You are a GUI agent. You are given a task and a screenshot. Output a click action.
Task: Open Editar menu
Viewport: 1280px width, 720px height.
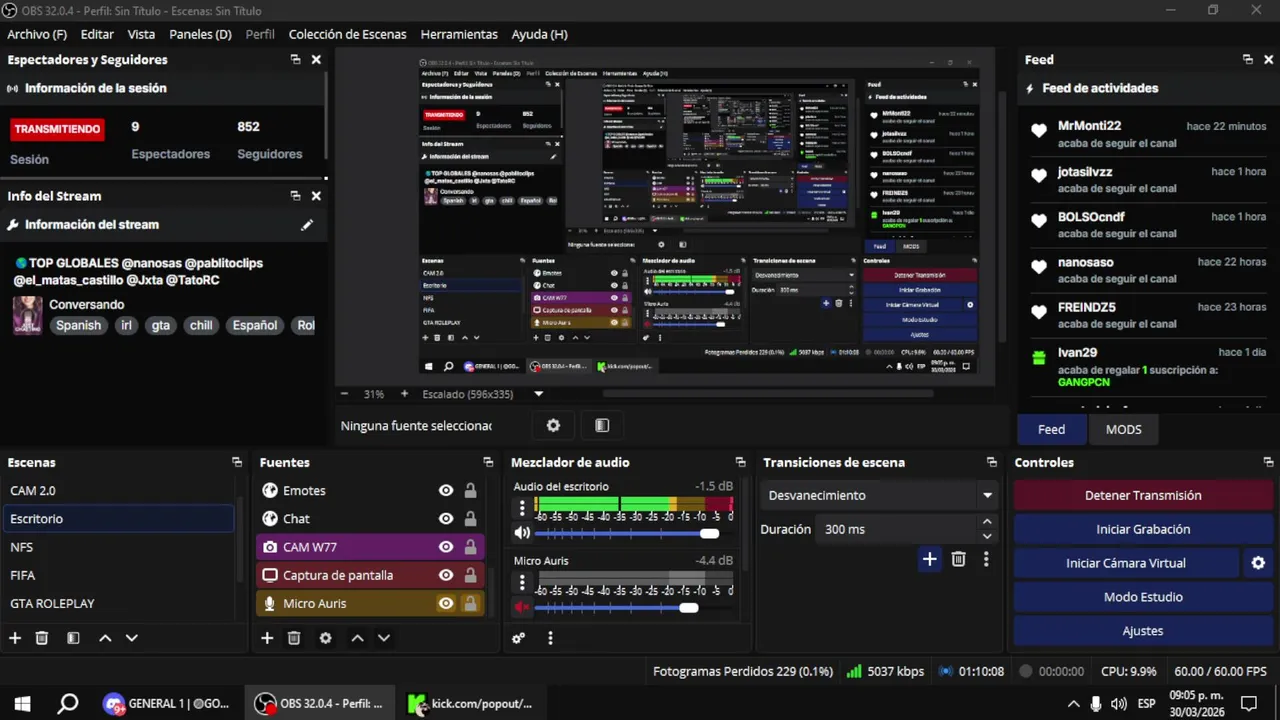click(97, 34)
